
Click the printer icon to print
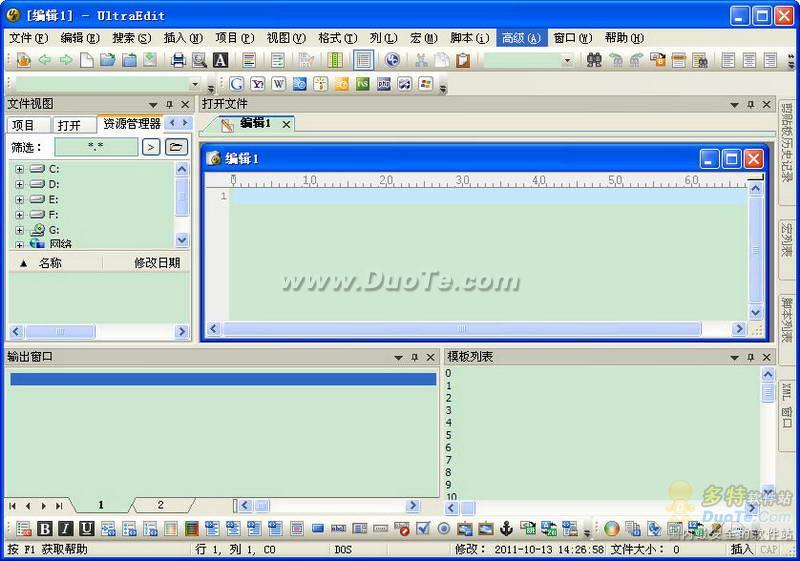pyautogui.click(x=178, y=60)
